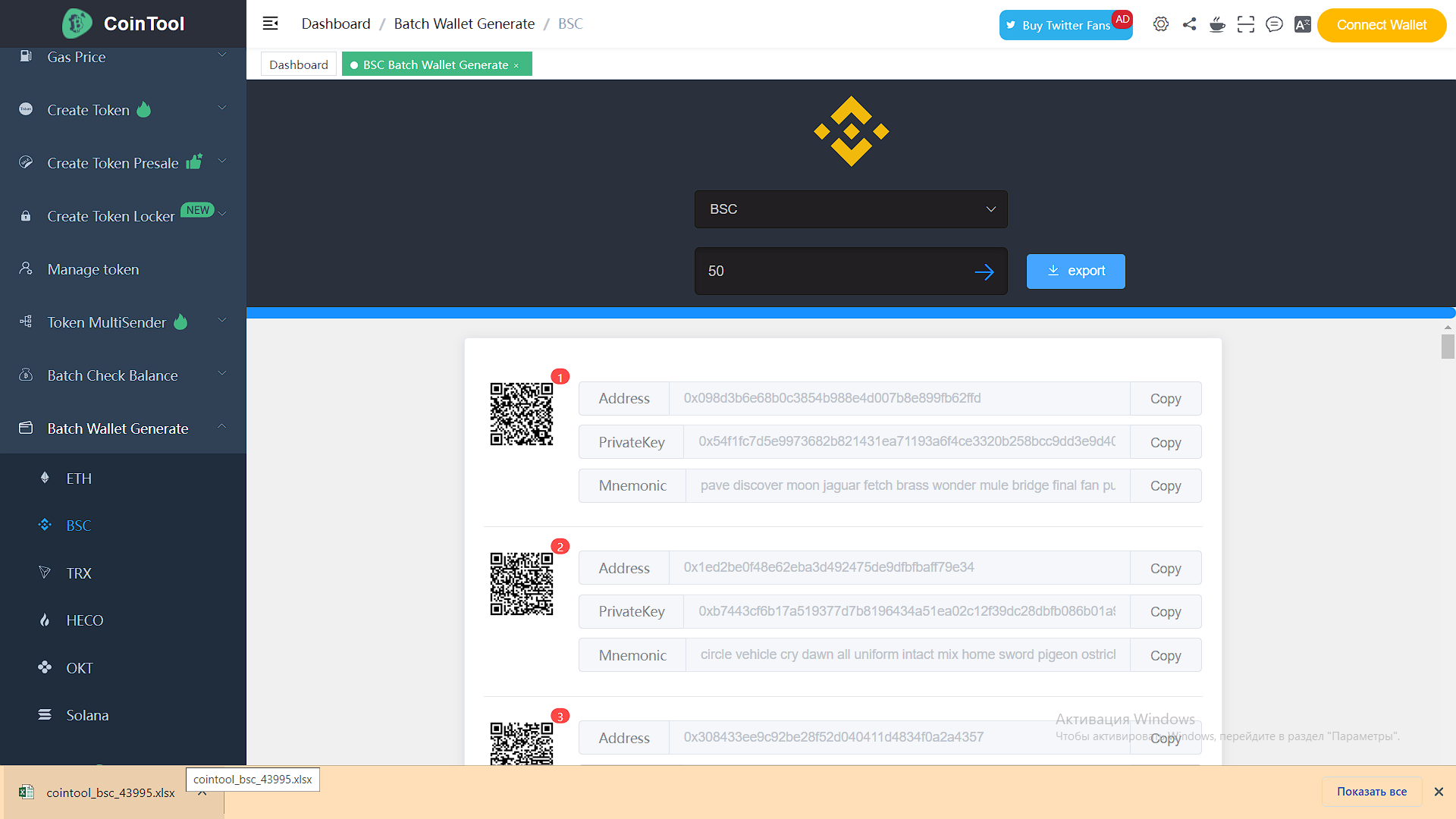Click the export button
The image size is (1456, 819).
tap(1075, 271)
